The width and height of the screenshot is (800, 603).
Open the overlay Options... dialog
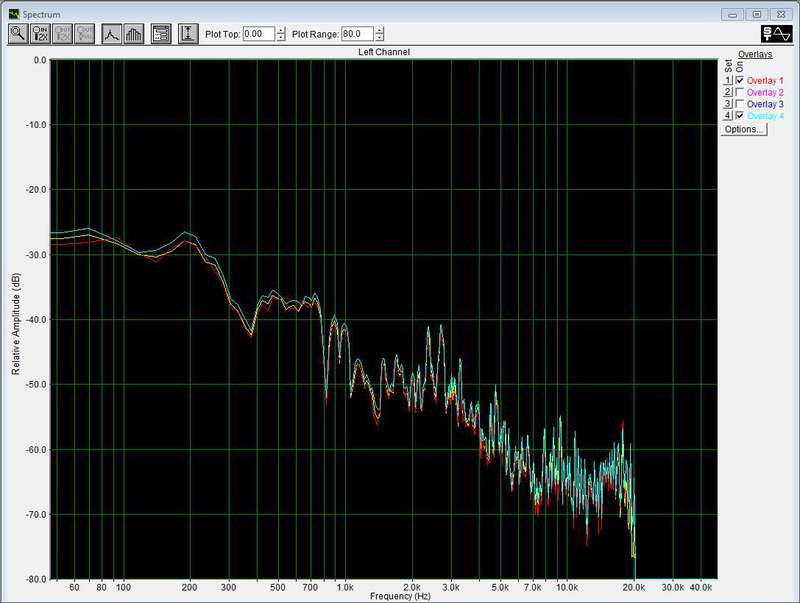click(x=744, y=129)
